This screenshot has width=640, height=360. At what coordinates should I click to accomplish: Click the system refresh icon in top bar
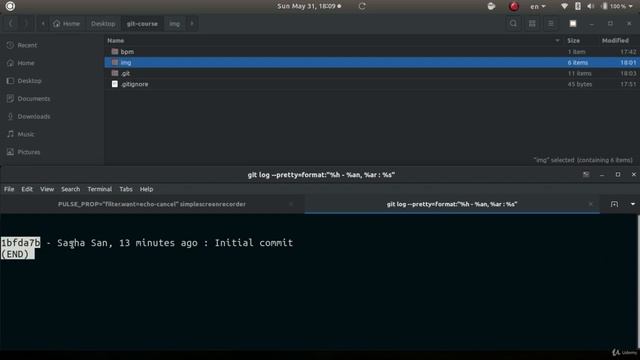(x=362, y=6)
